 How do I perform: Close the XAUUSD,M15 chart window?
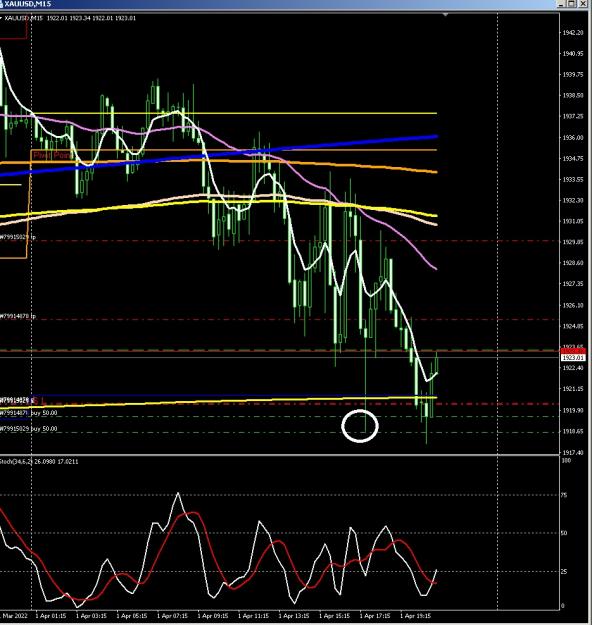(x=583, y=4)
